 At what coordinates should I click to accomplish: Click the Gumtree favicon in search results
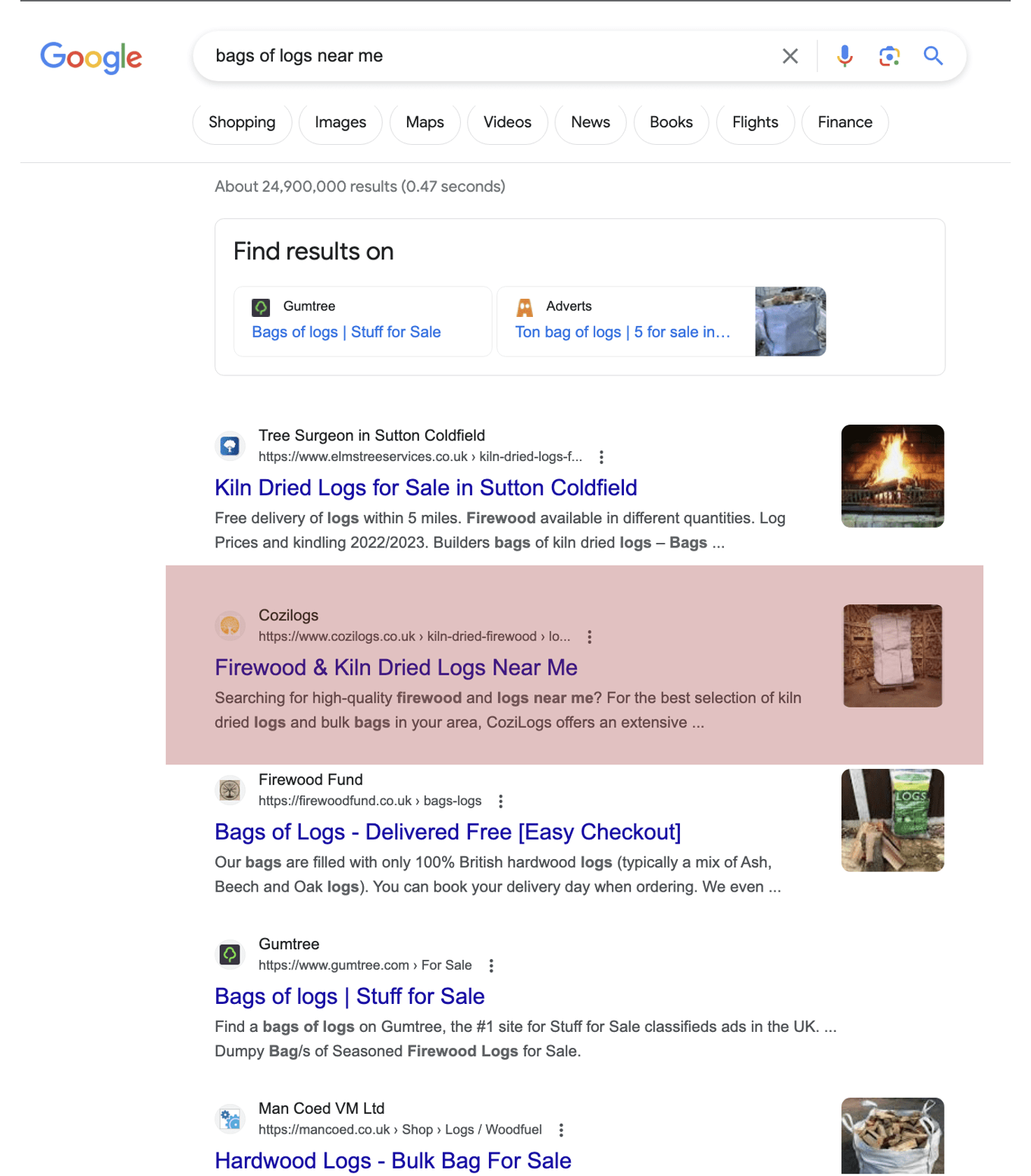[230, 955]
